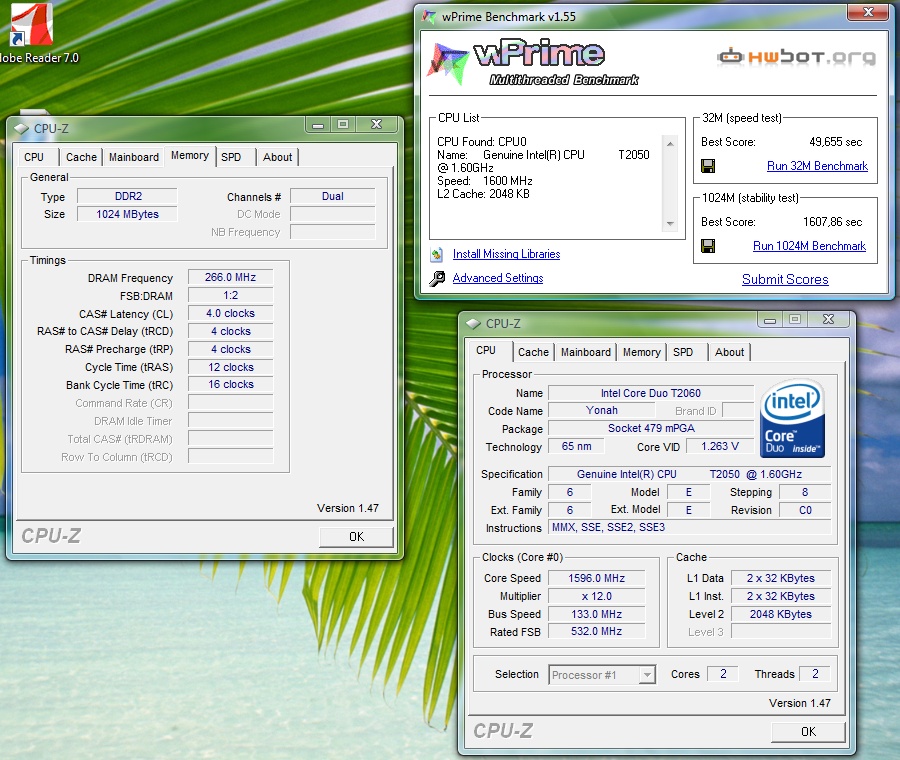
Task: Minimize the CPU-Z Memory window
Action: click(317, 125)
